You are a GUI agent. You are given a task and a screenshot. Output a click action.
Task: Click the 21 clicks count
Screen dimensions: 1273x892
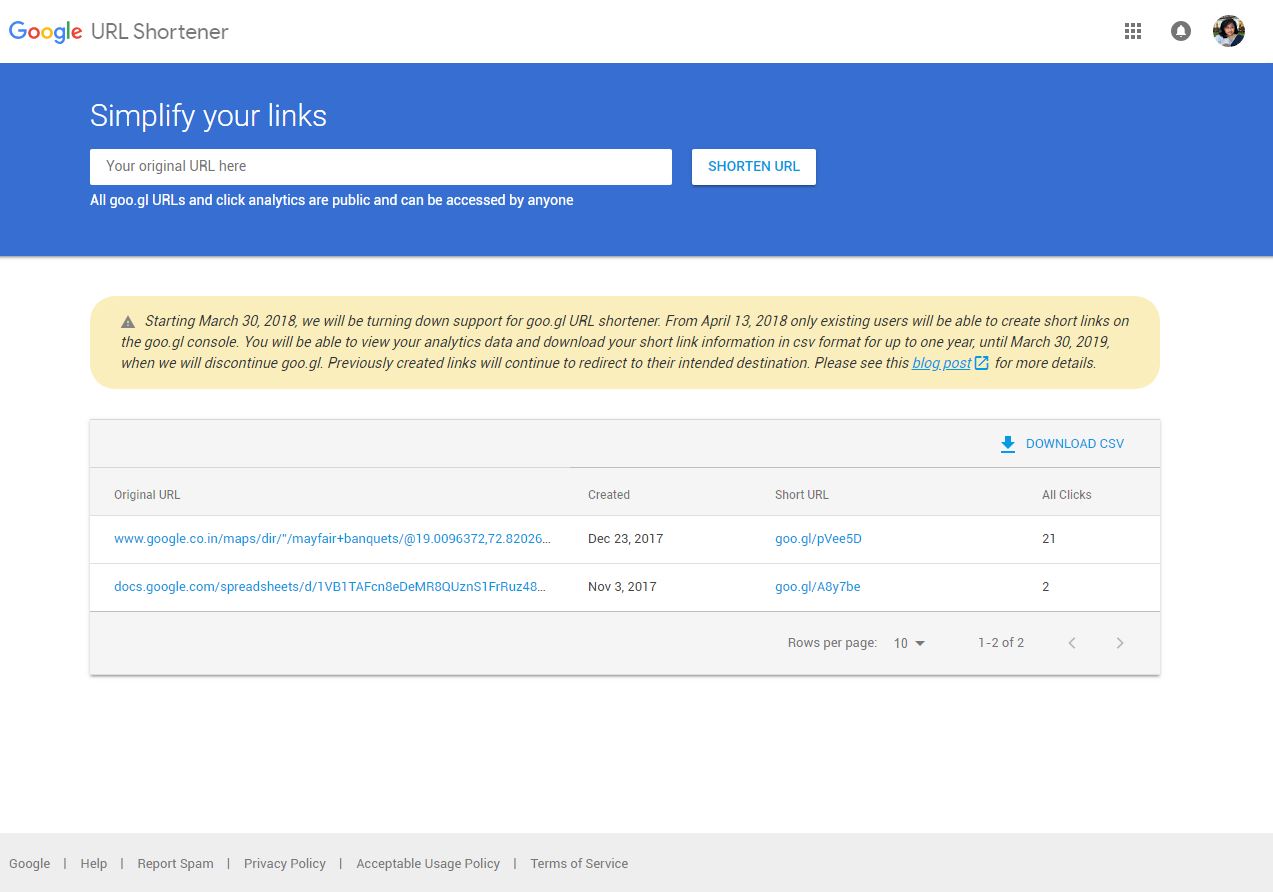(1049, 539)
